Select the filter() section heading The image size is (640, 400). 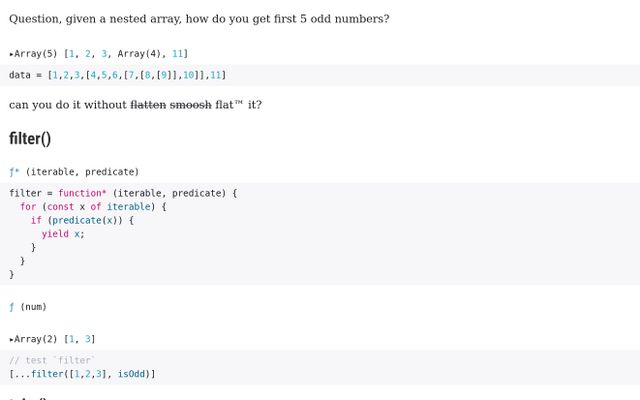(x=30, y=138)
